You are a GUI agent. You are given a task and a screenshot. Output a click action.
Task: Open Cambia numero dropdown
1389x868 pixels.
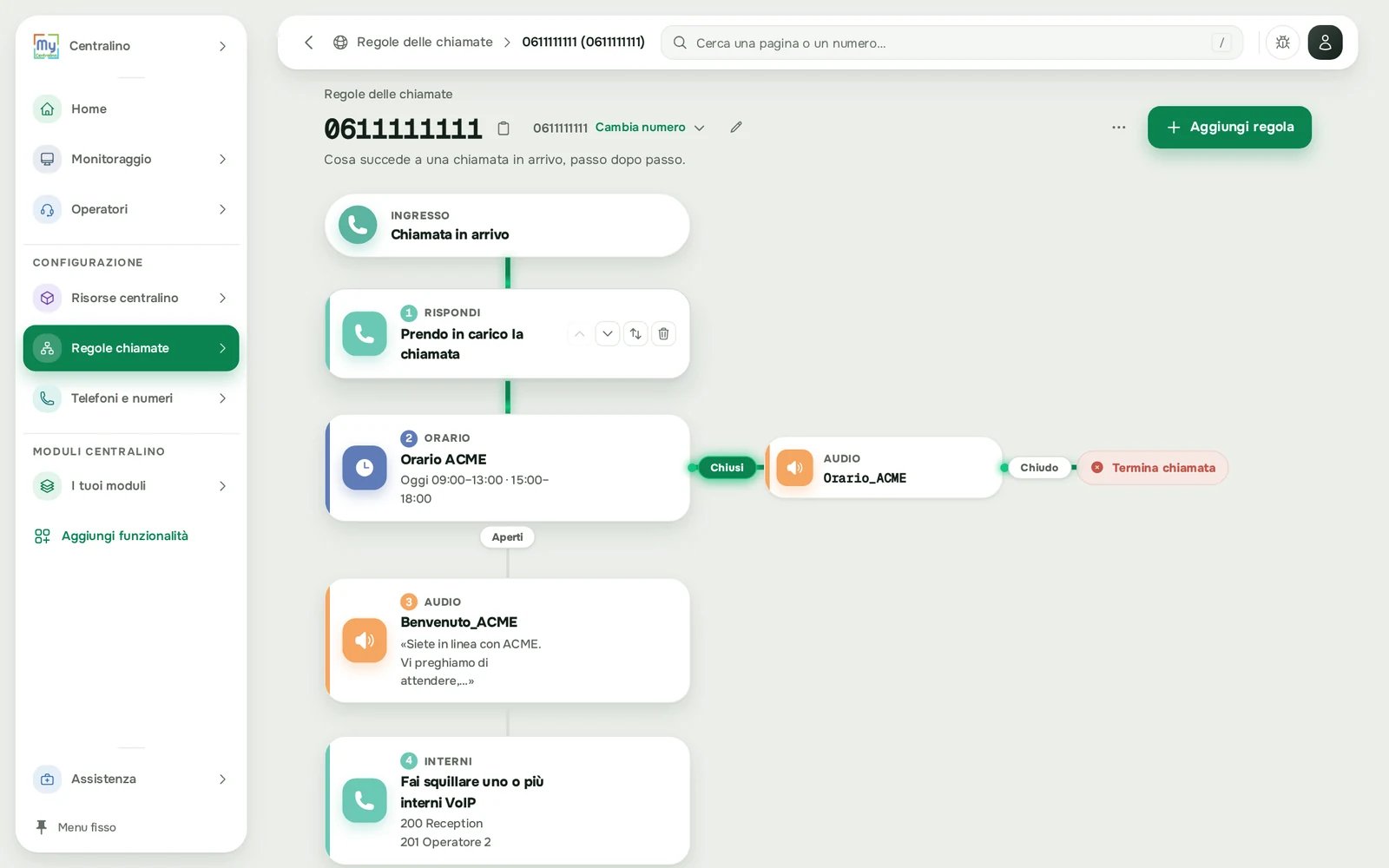(649, 128)
